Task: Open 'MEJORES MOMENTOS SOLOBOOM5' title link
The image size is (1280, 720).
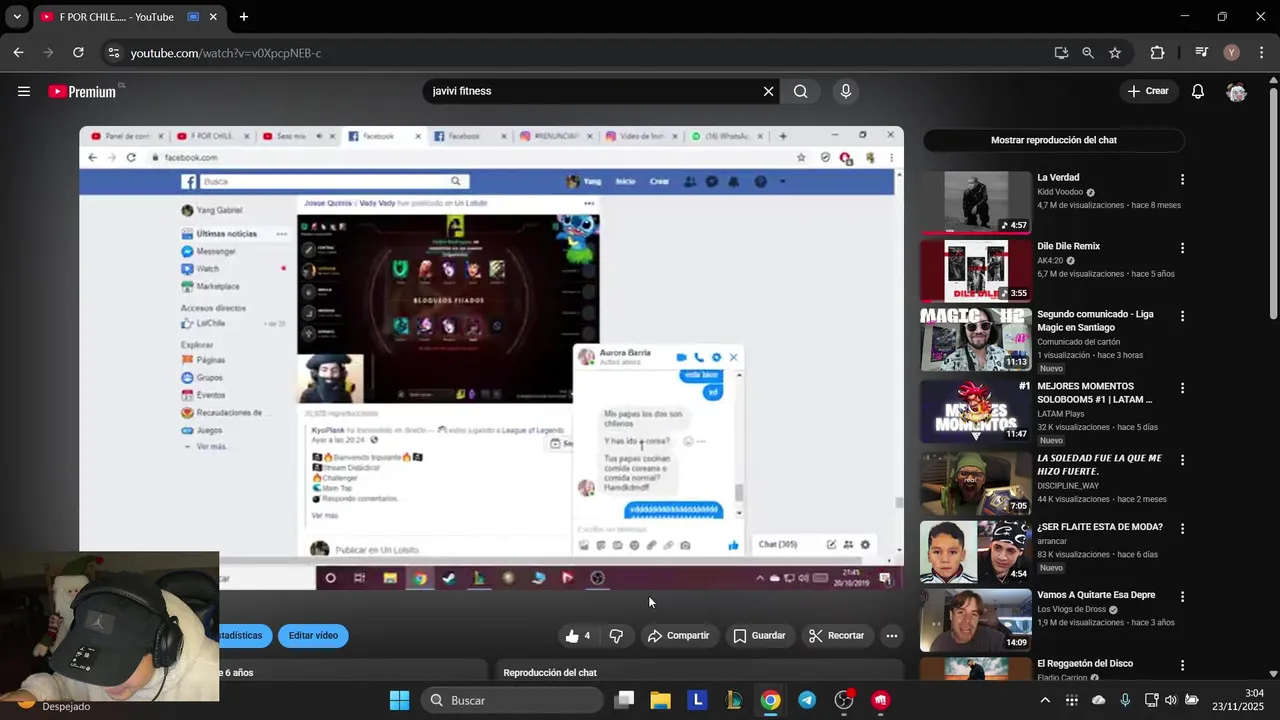Action: [x=1096, y=393]
